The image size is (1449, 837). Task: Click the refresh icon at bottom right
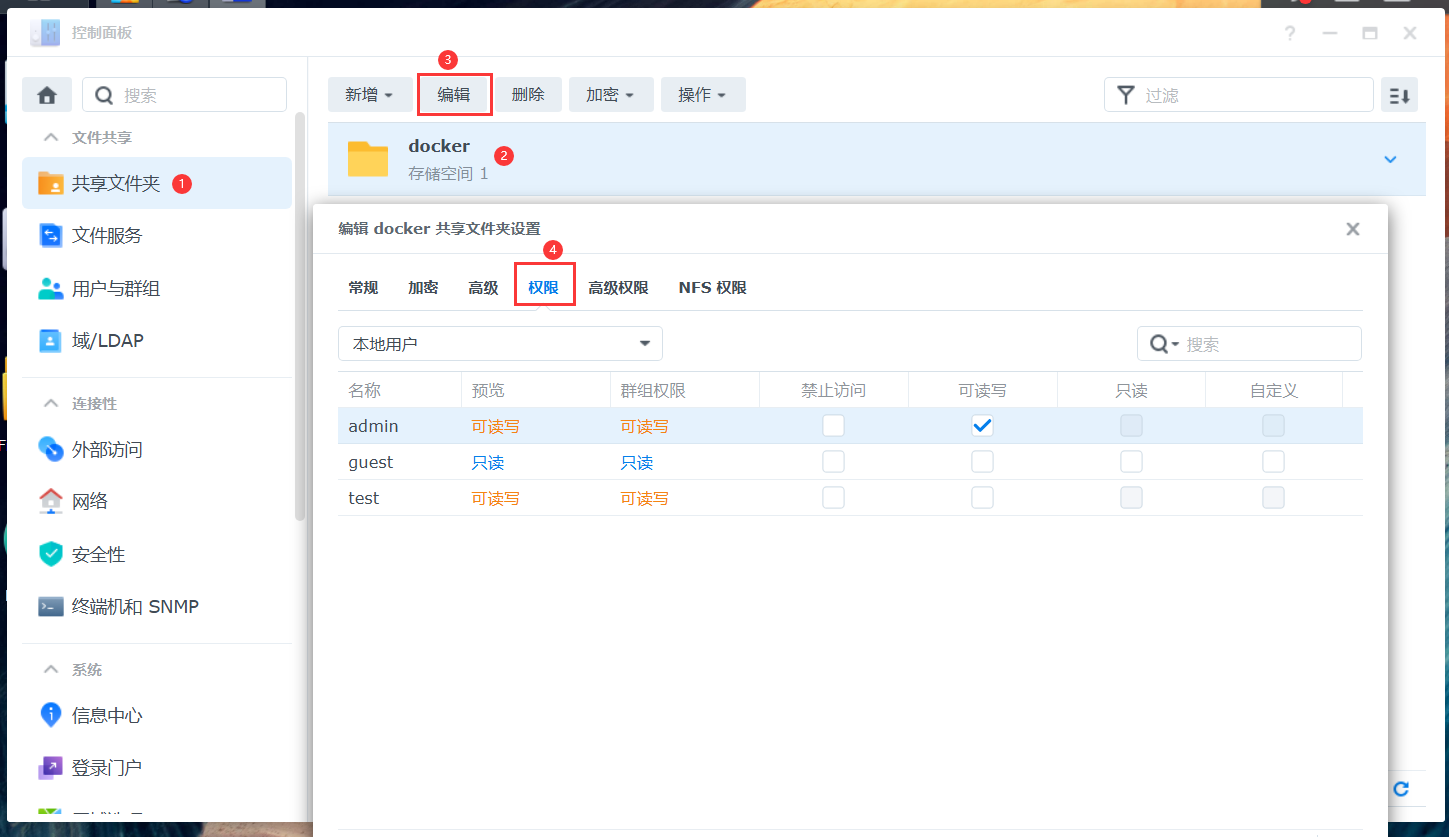click(x=1400, y=789)
